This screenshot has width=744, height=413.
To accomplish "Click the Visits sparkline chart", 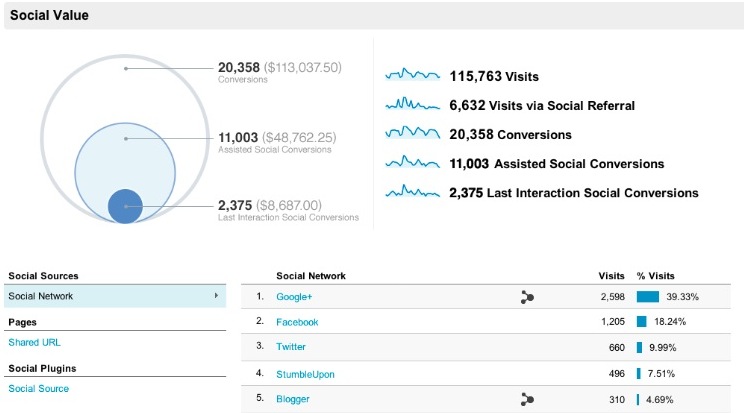I will click(413, 75).
